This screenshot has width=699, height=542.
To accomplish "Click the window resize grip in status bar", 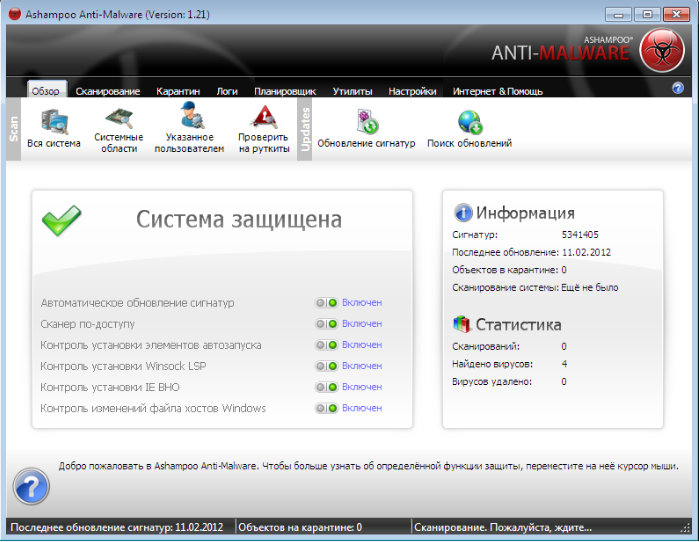I will tap(686, 529).
